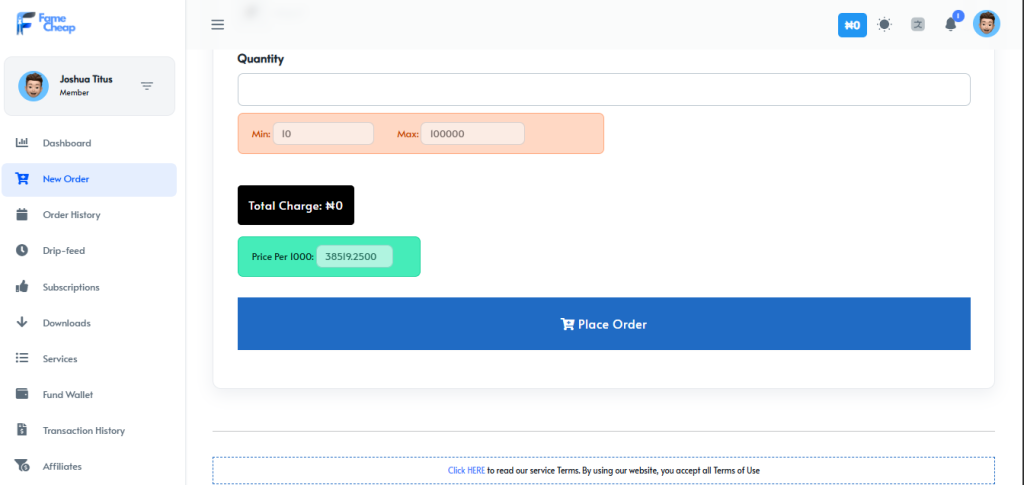Switch theme with the sun icon
This screenshot has height=485, width=1024.
(884, 25)
